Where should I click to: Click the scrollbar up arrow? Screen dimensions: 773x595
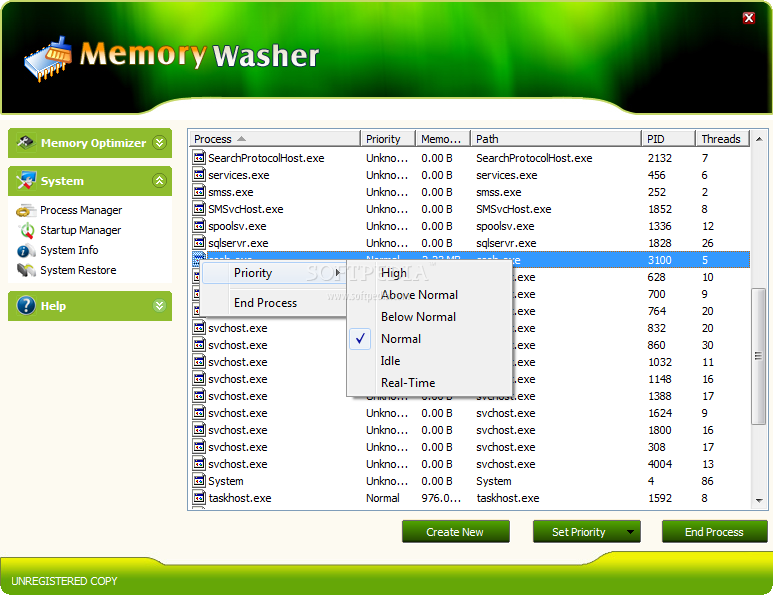click(759, 139)
